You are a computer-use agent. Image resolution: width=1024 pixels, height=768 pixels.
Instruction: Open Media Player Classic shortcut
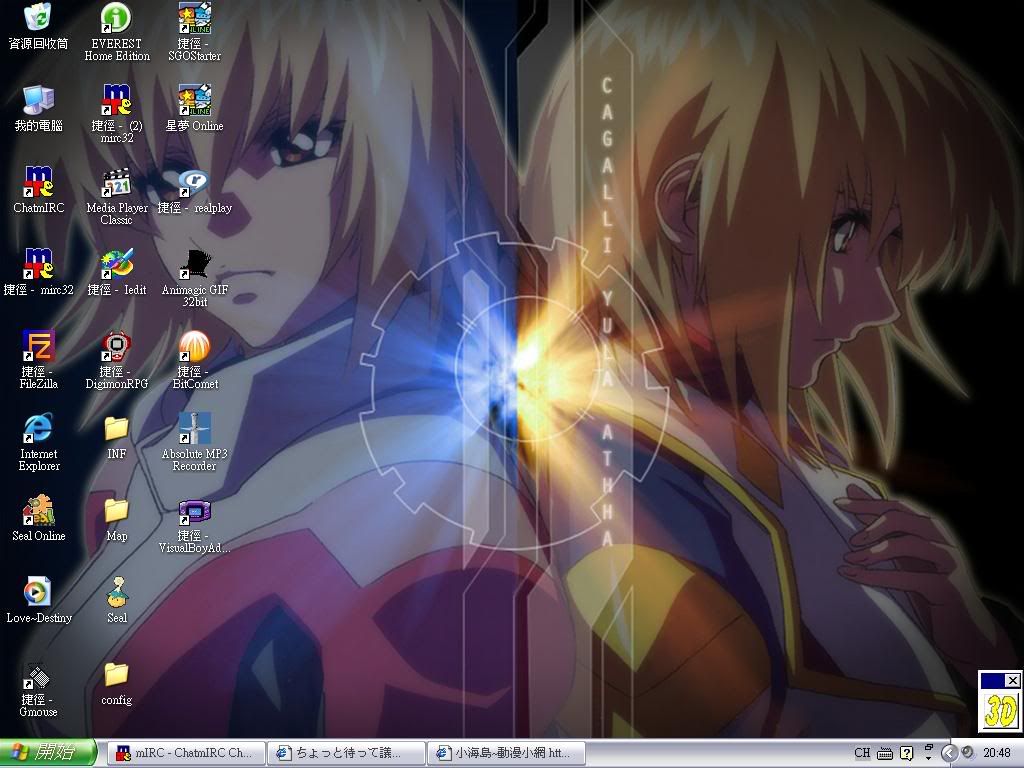pyautogui.click(x=117, y=183)
